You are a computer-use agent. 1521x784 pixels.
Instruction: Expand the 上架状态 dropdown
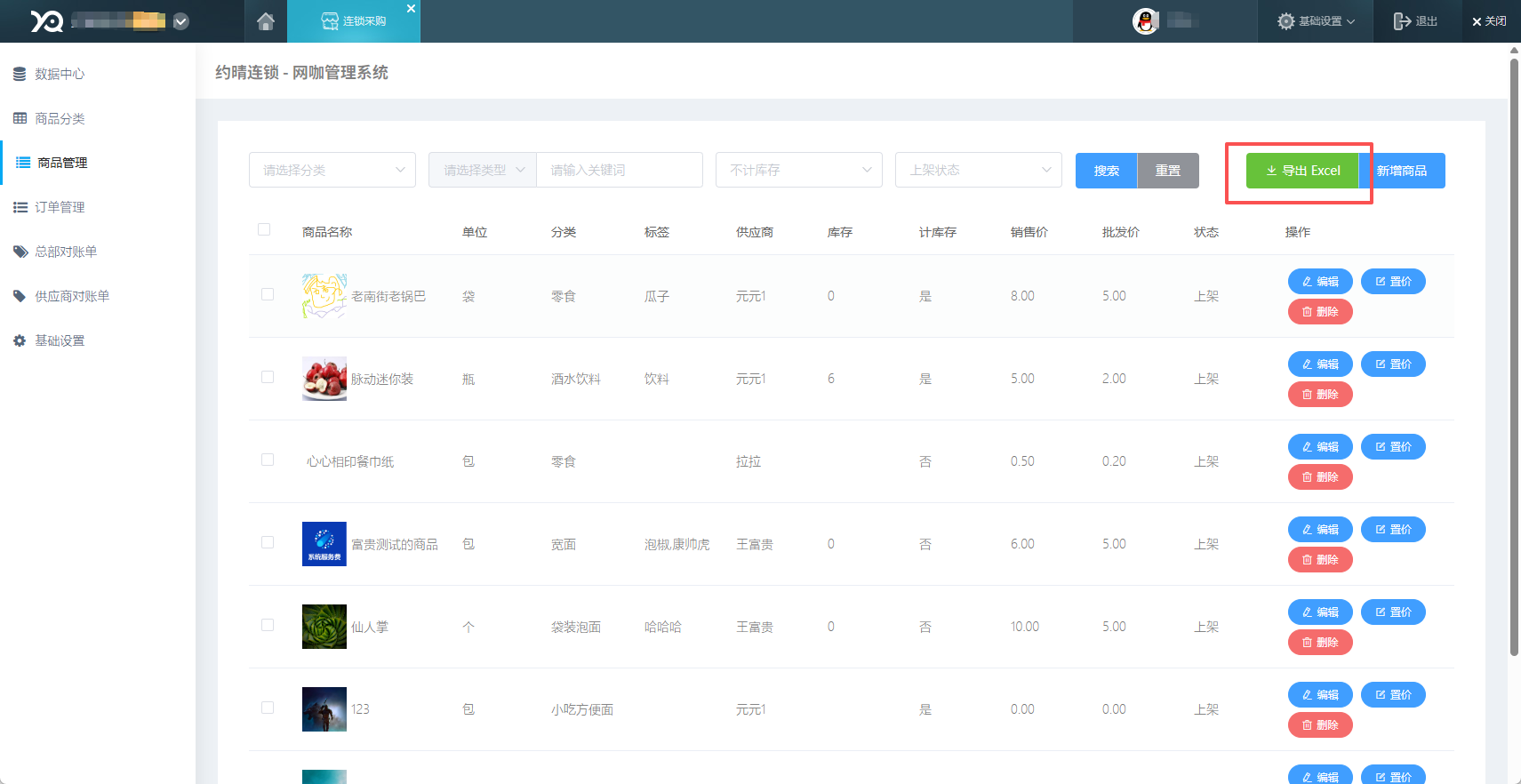[x=979, y=170]
